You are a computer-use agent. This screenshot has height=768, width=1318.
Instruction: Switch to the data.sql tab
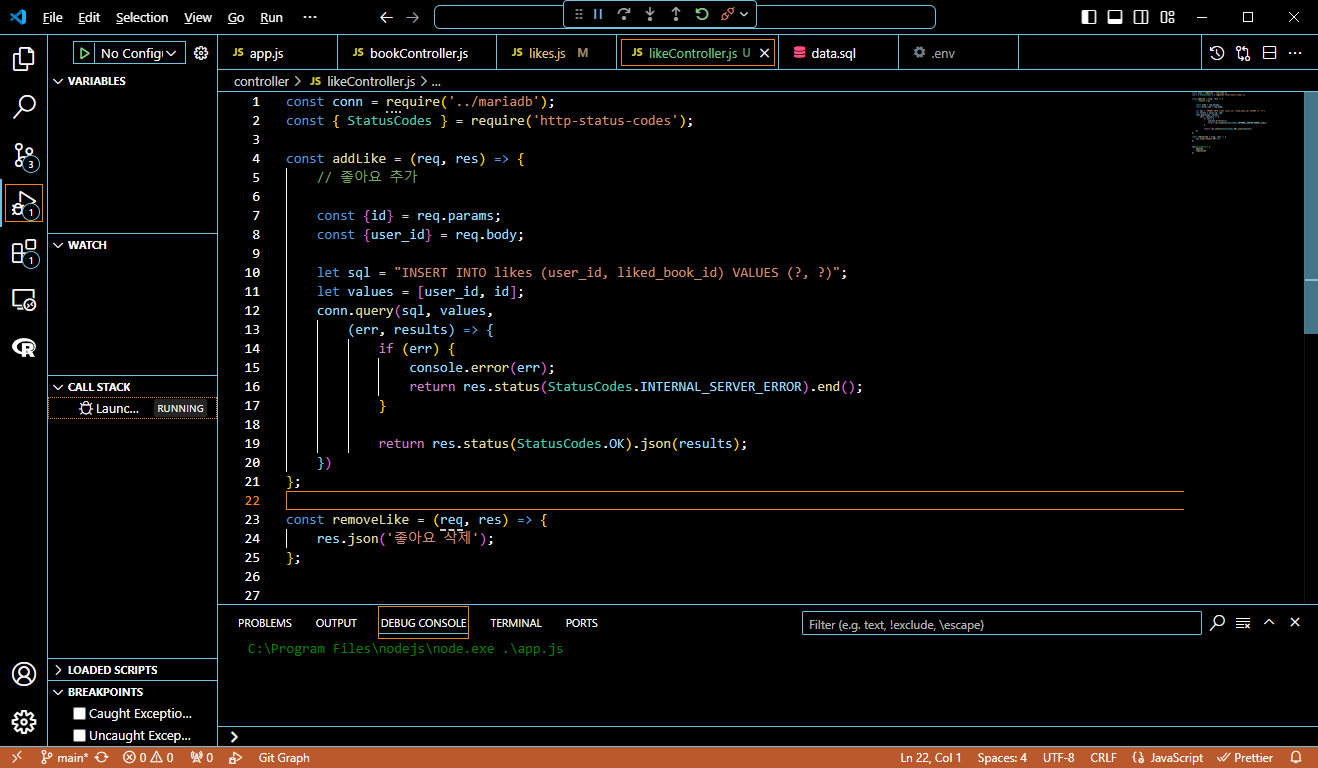click(838, 53)
